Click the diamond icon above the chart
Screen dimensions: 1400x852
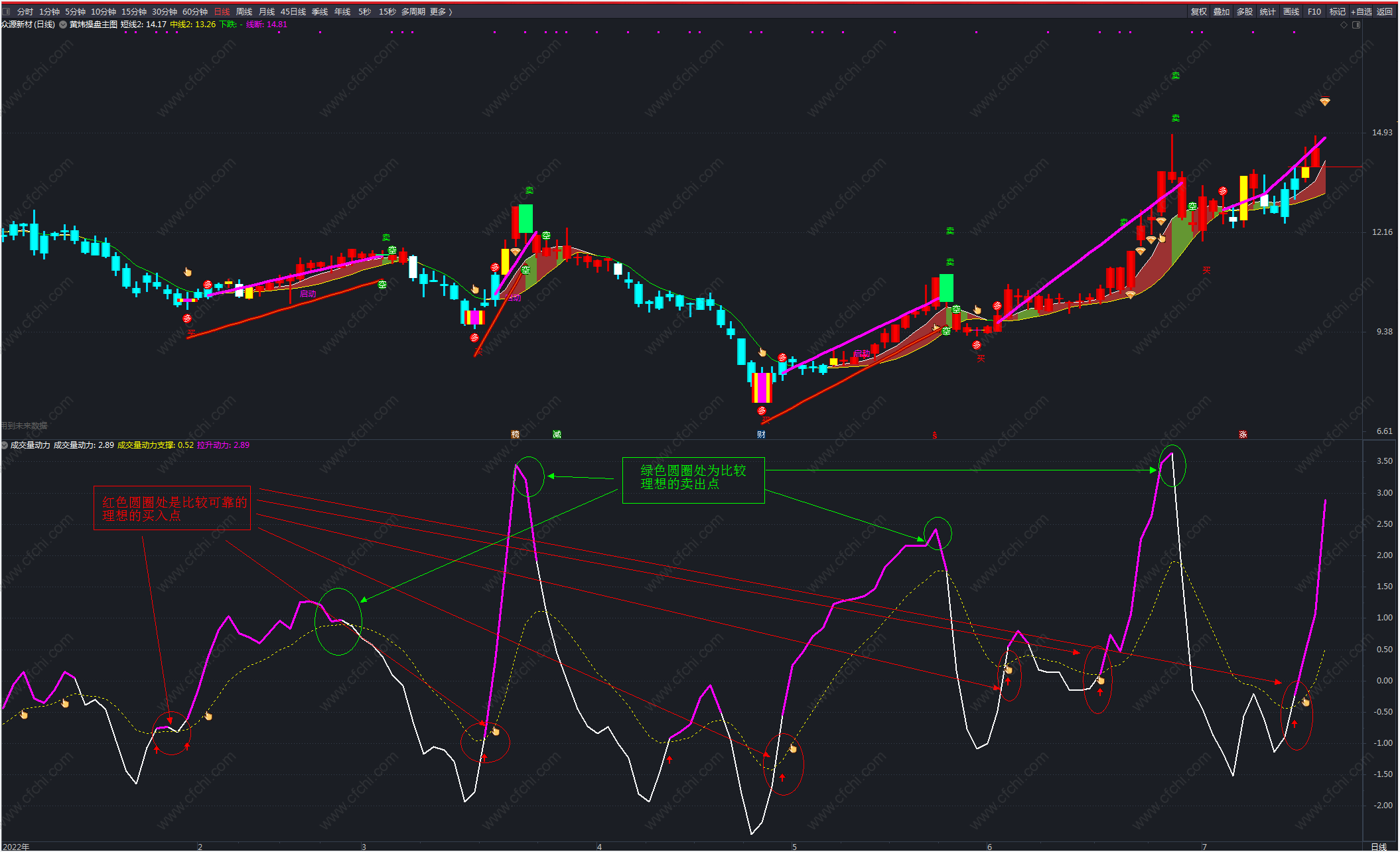pyautogui.click(x=1344, y=25)
